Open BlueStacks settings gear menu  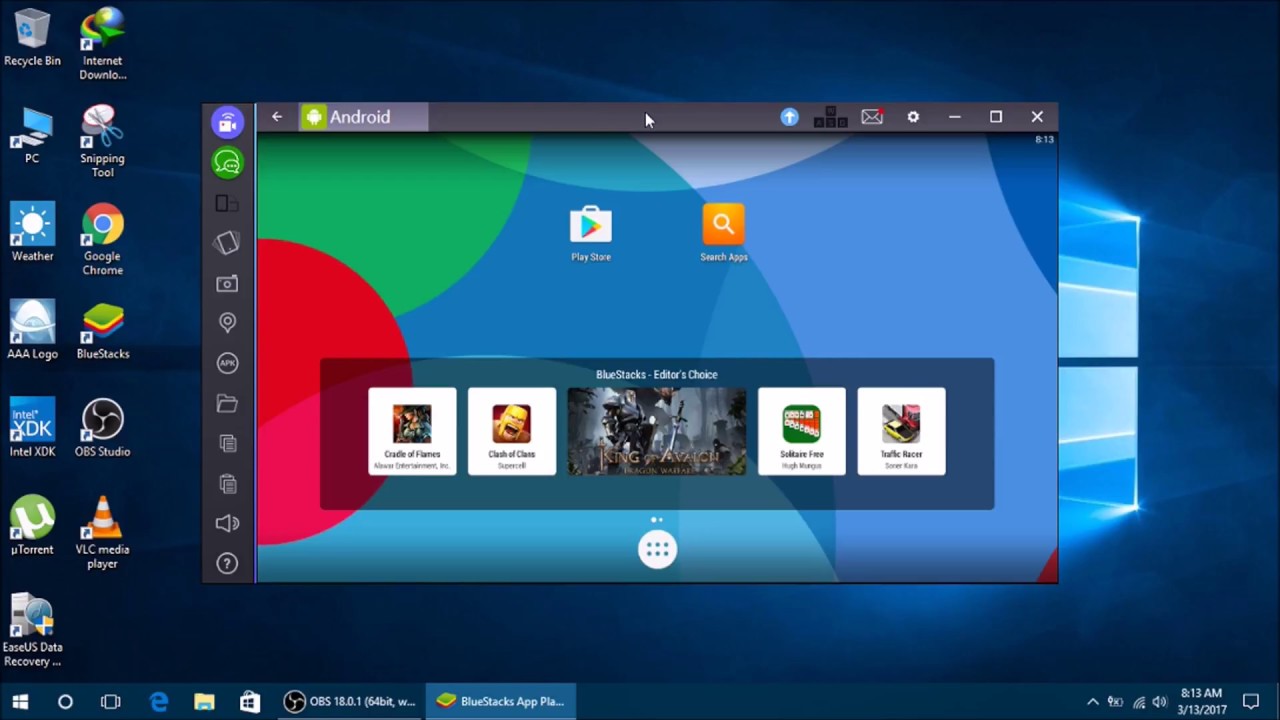[x=913, y=117]
